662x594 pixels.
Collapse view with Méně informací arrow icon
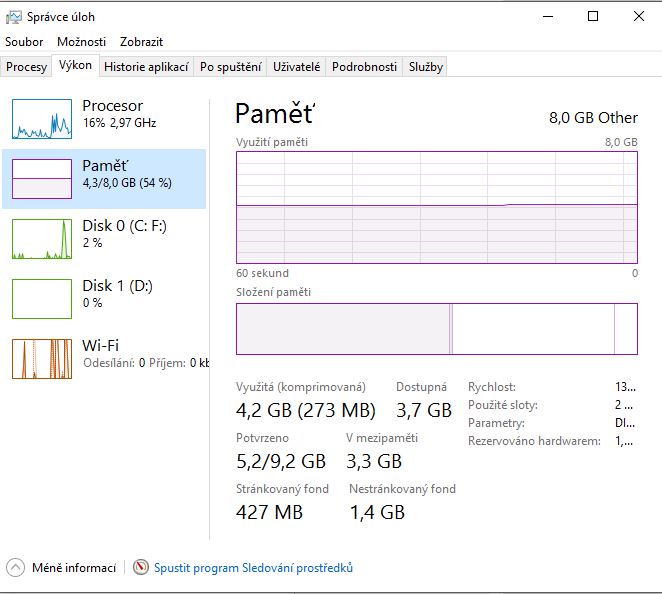coord(16,567)
